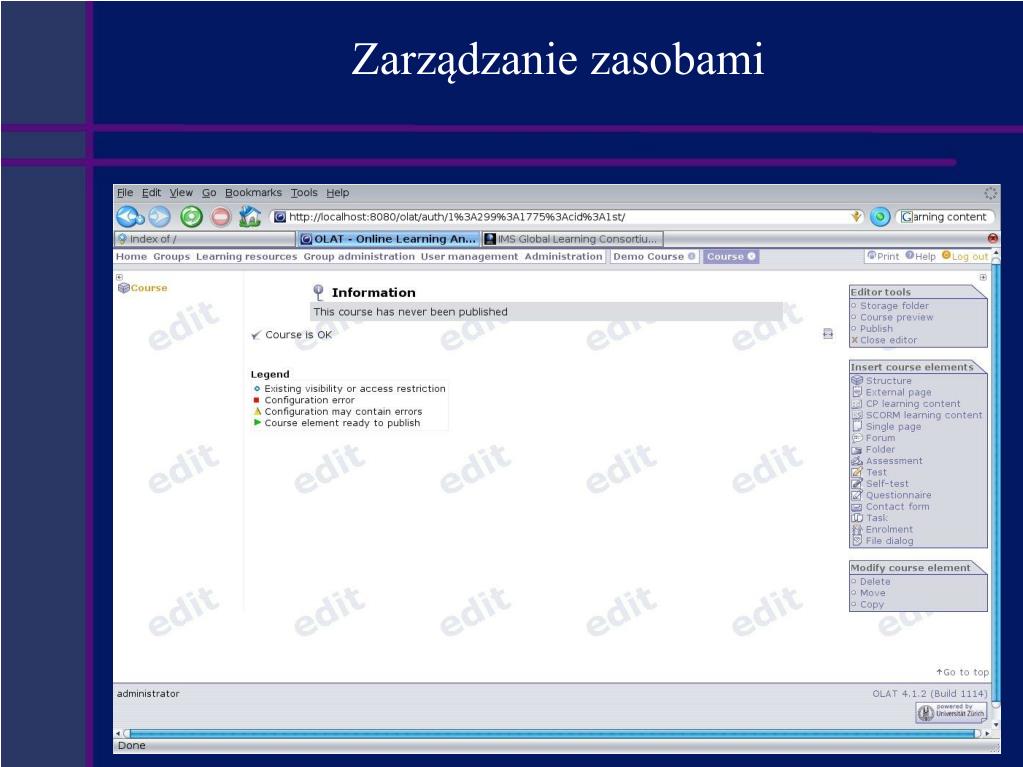
Task: Click the red close-tab button on tab bar
Action: pos(992,239)
